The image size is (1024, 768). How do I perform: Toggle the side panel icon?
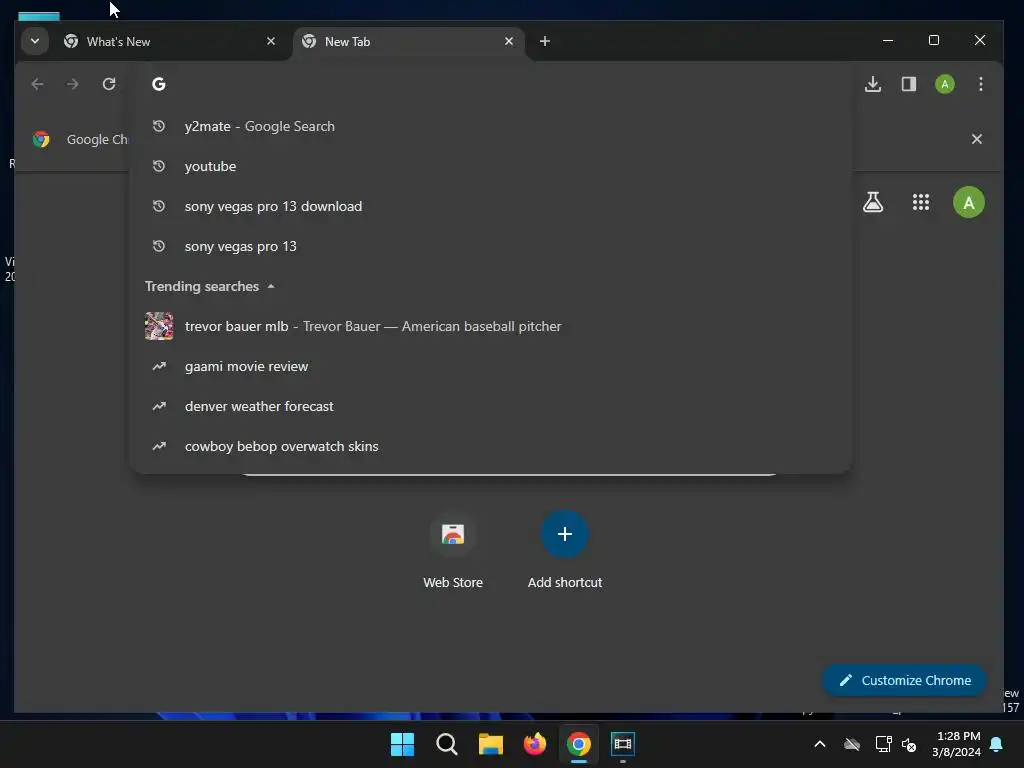point(908,84)
